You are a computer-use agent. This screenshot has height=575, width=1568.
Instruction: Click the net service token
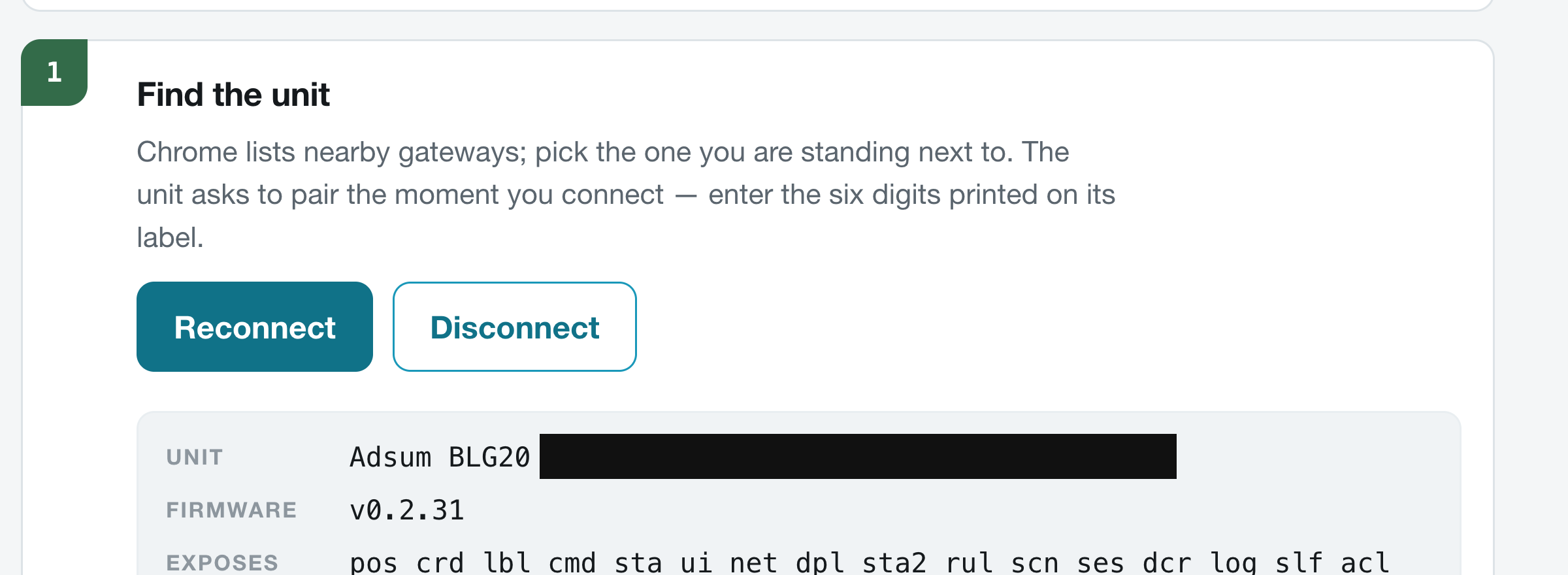(754, 563)
